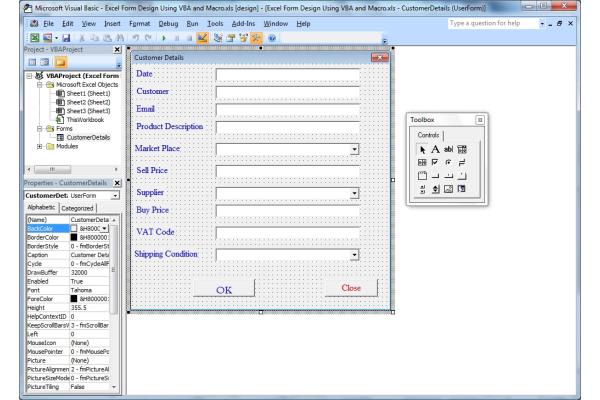Click the BackColor property color swatch

pyautogui.click(x=74, y=229)
